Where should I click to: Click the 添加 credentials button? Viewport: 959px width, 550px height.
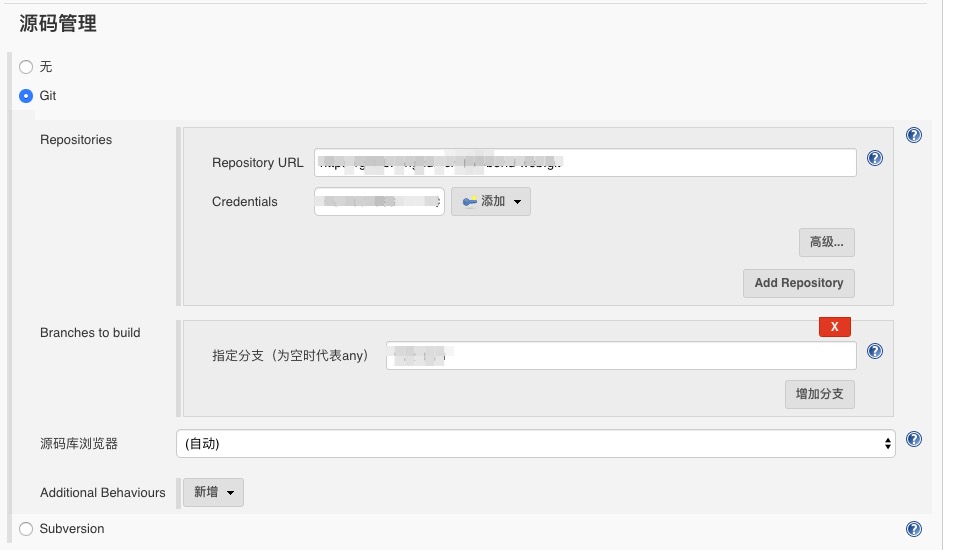point(491,201)
